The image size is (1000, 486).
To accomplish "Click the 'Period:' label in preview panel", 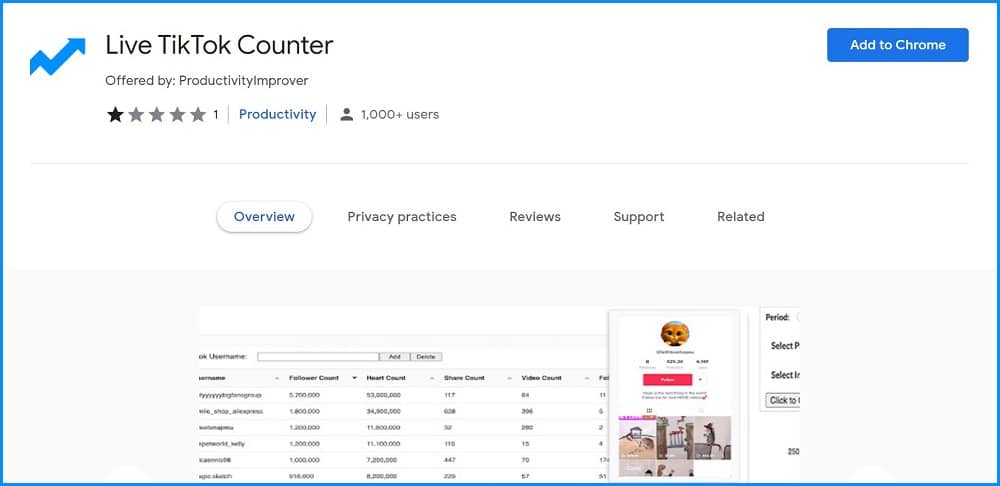I will (x=777, y=317).
